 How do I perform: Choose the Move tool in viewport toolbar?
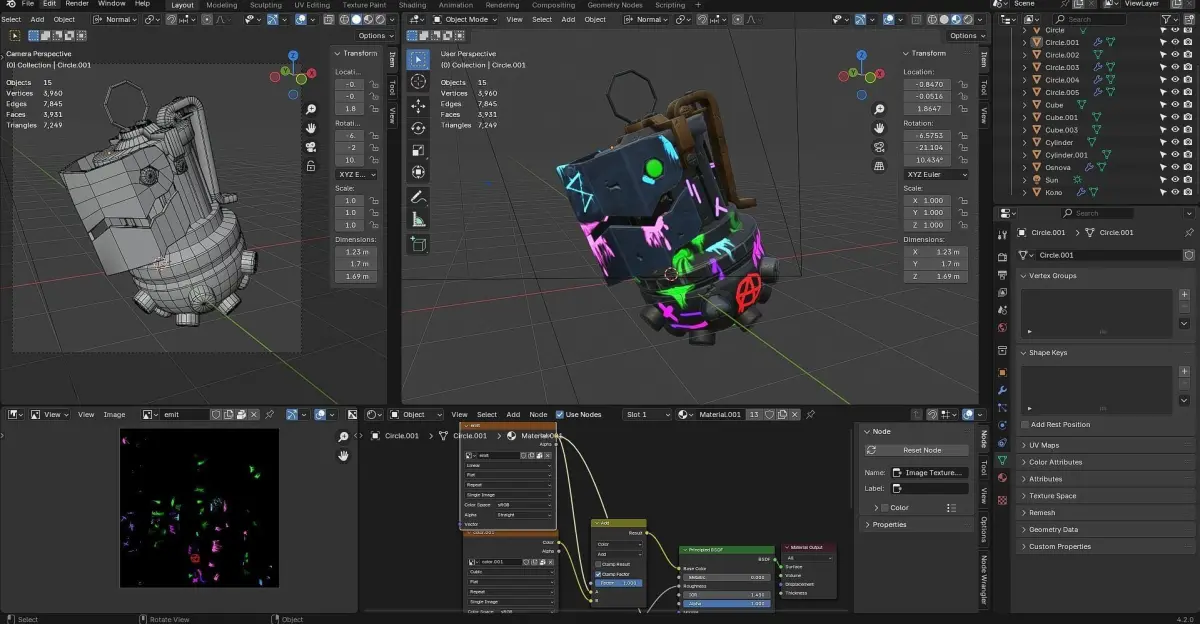click(x=418, y=106)
